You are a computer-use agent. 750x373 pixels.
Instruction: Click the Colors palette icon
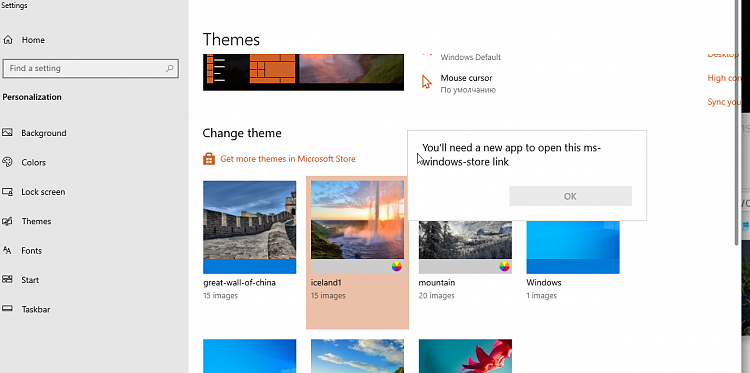click(7, 162)
